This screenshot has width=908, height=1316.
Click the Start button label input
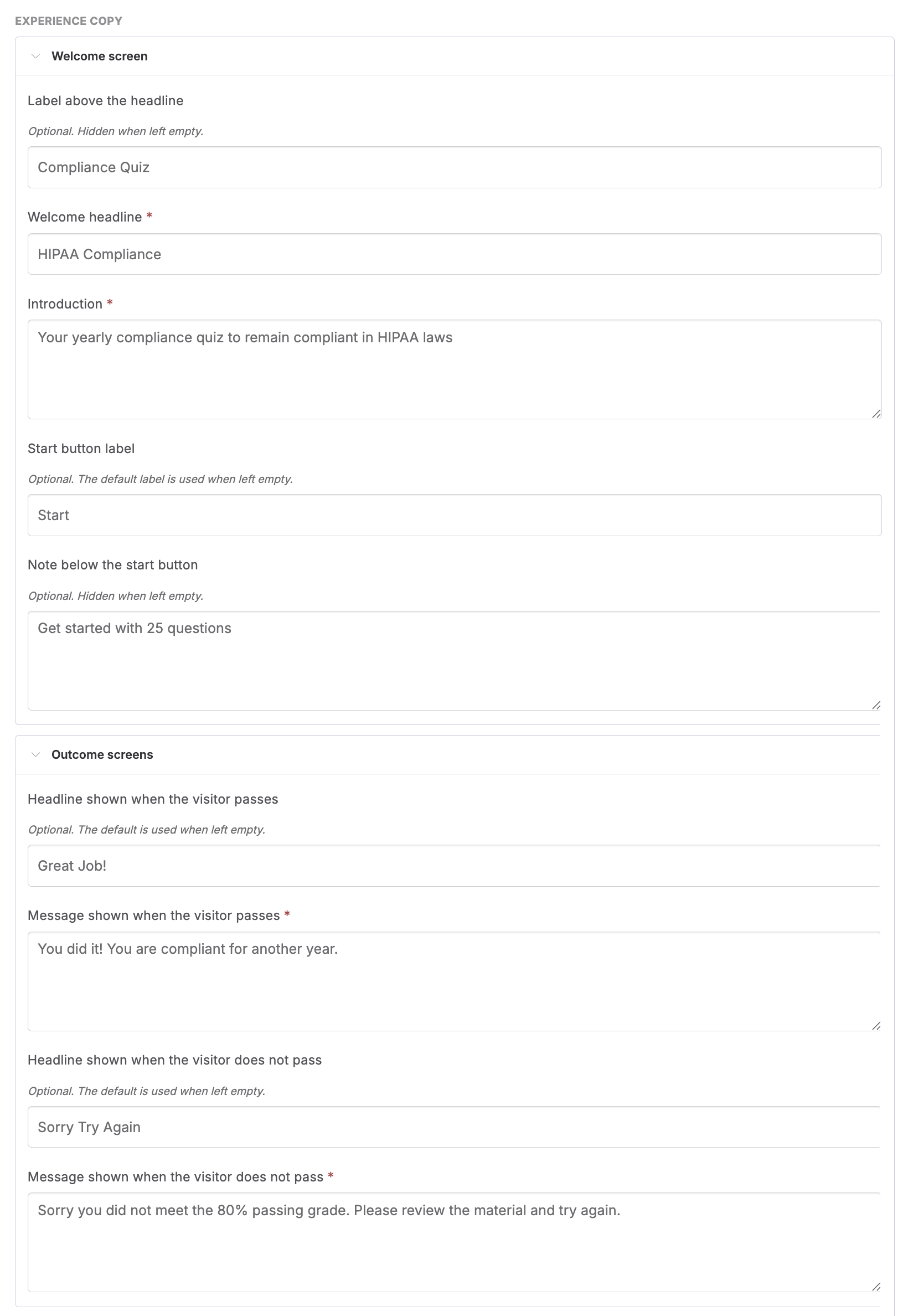pos(455,515)
